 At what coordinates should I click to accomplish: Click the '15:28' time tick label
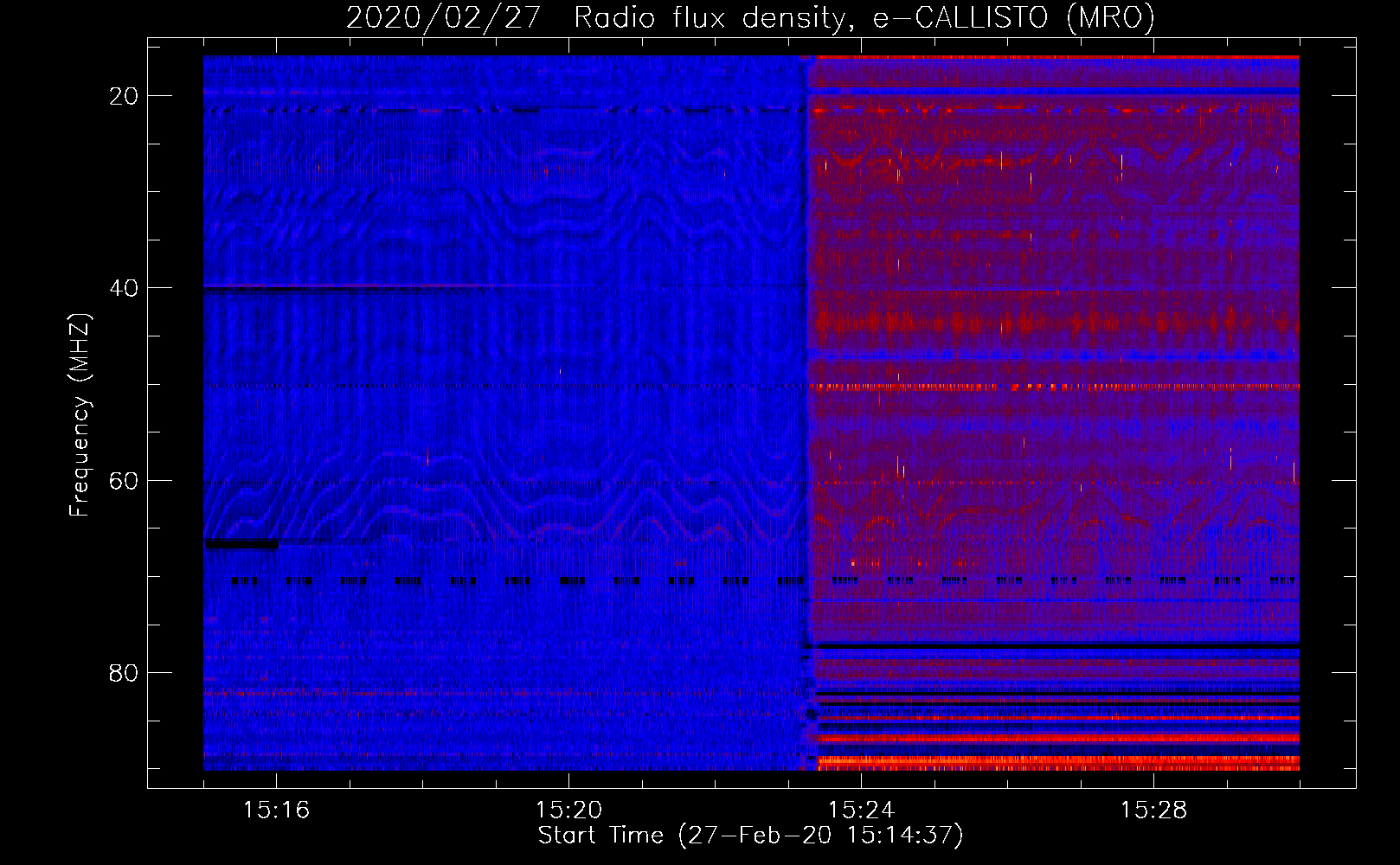coord(1153,810)
